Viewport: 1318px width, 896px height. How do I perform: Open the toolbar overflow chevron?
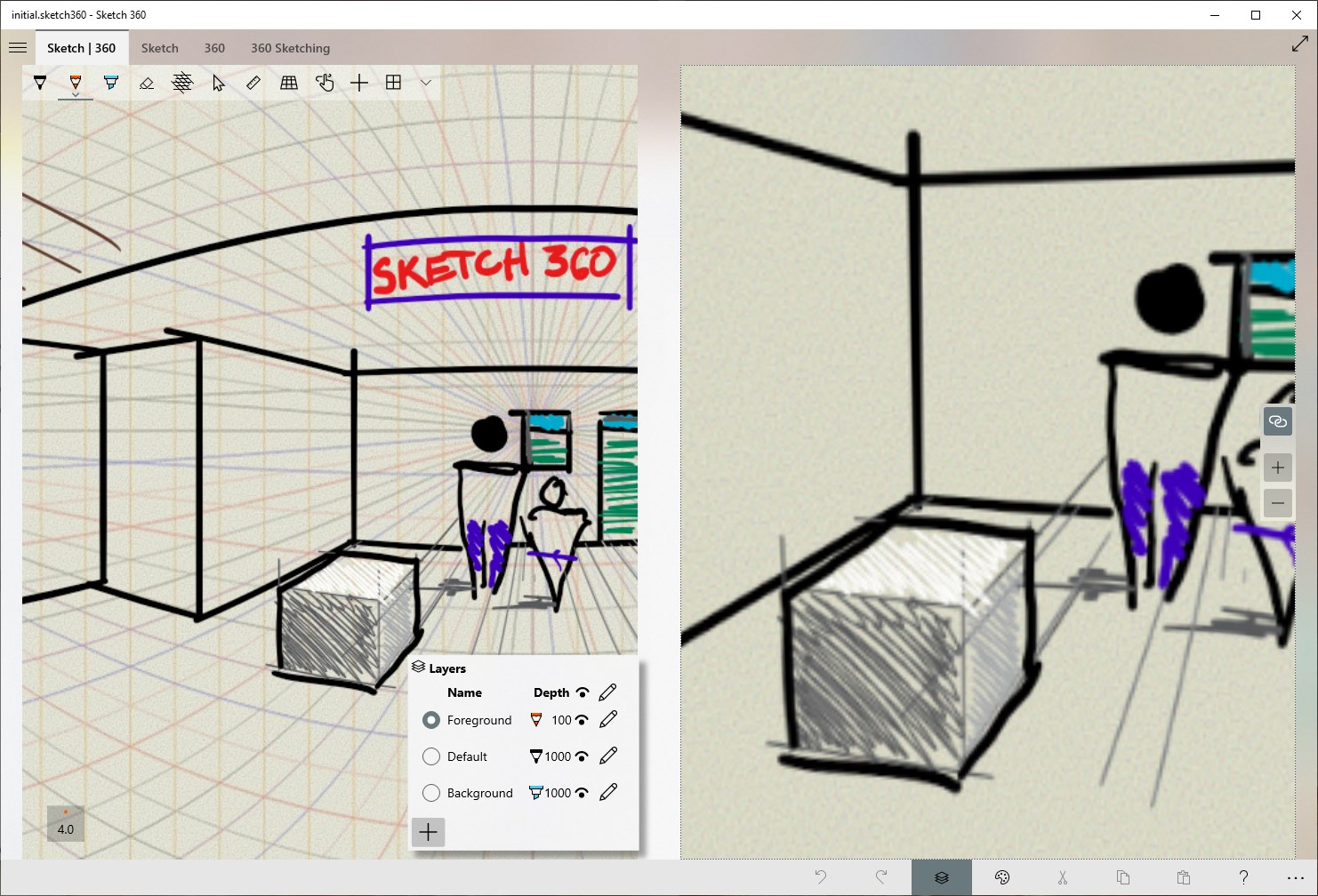427,83
